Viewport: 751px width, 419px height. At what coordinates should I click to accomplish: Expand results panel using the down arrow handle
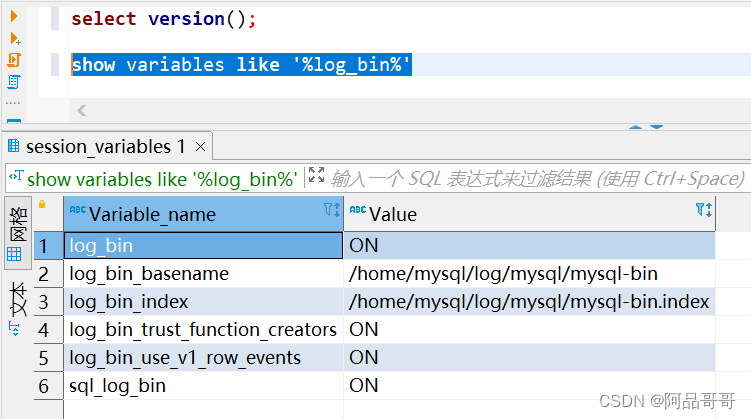pos(657,127)
